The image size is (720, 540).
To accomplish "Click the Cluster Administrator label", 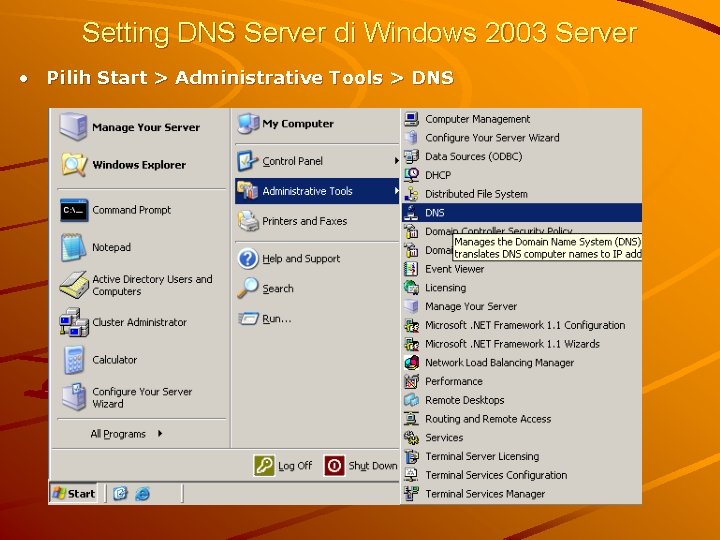I will click(140, 322).
